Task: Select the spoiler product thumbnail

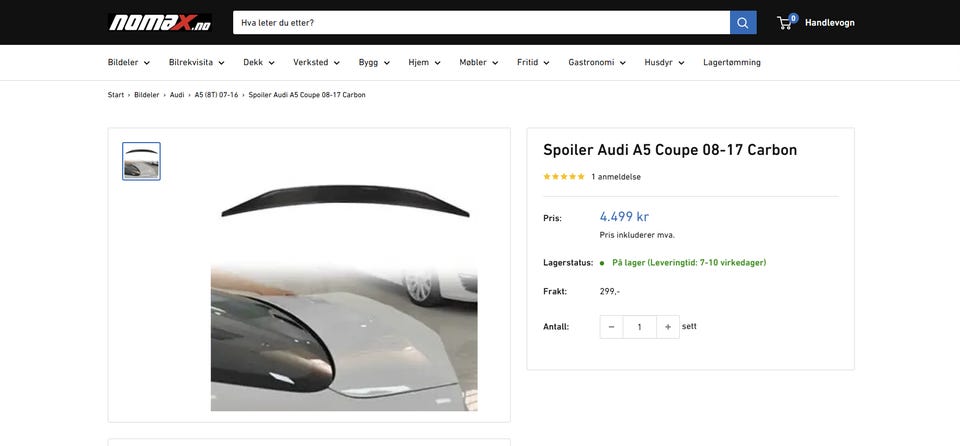Action: pos(141,161)
